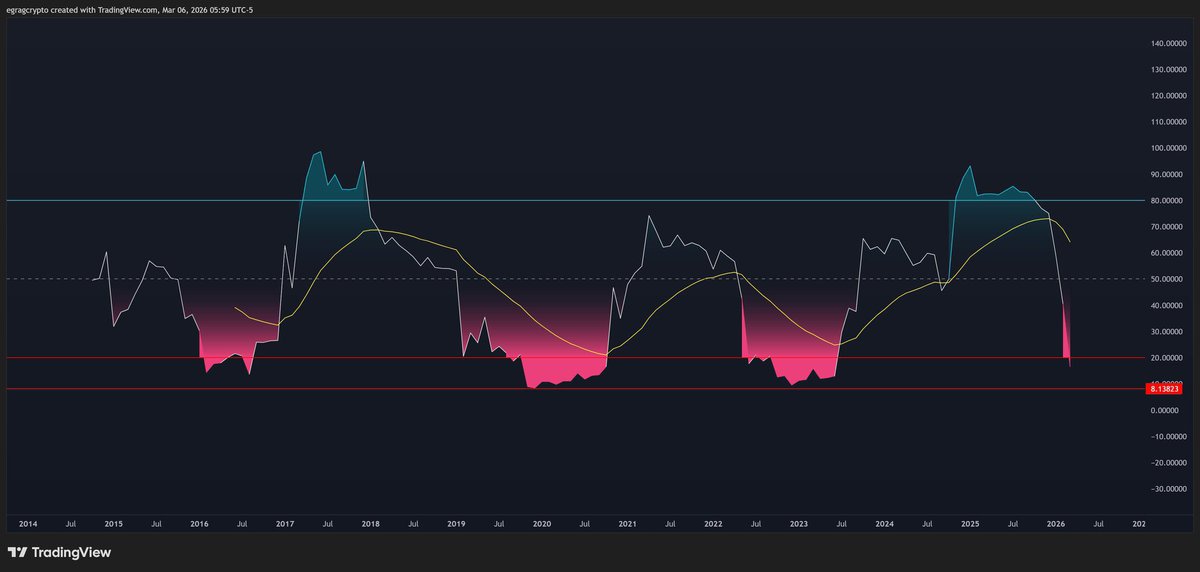Click the 2018 time axis label
The height and width of the screenshot is (572, 1200).
371,523
